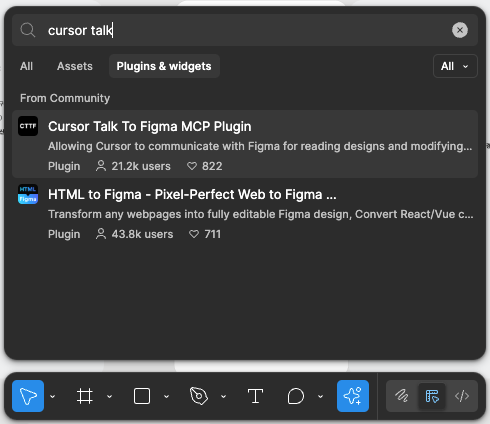Expand Pen tool options chevron
This screenshot has width=490, height=424.
[223, 396]
